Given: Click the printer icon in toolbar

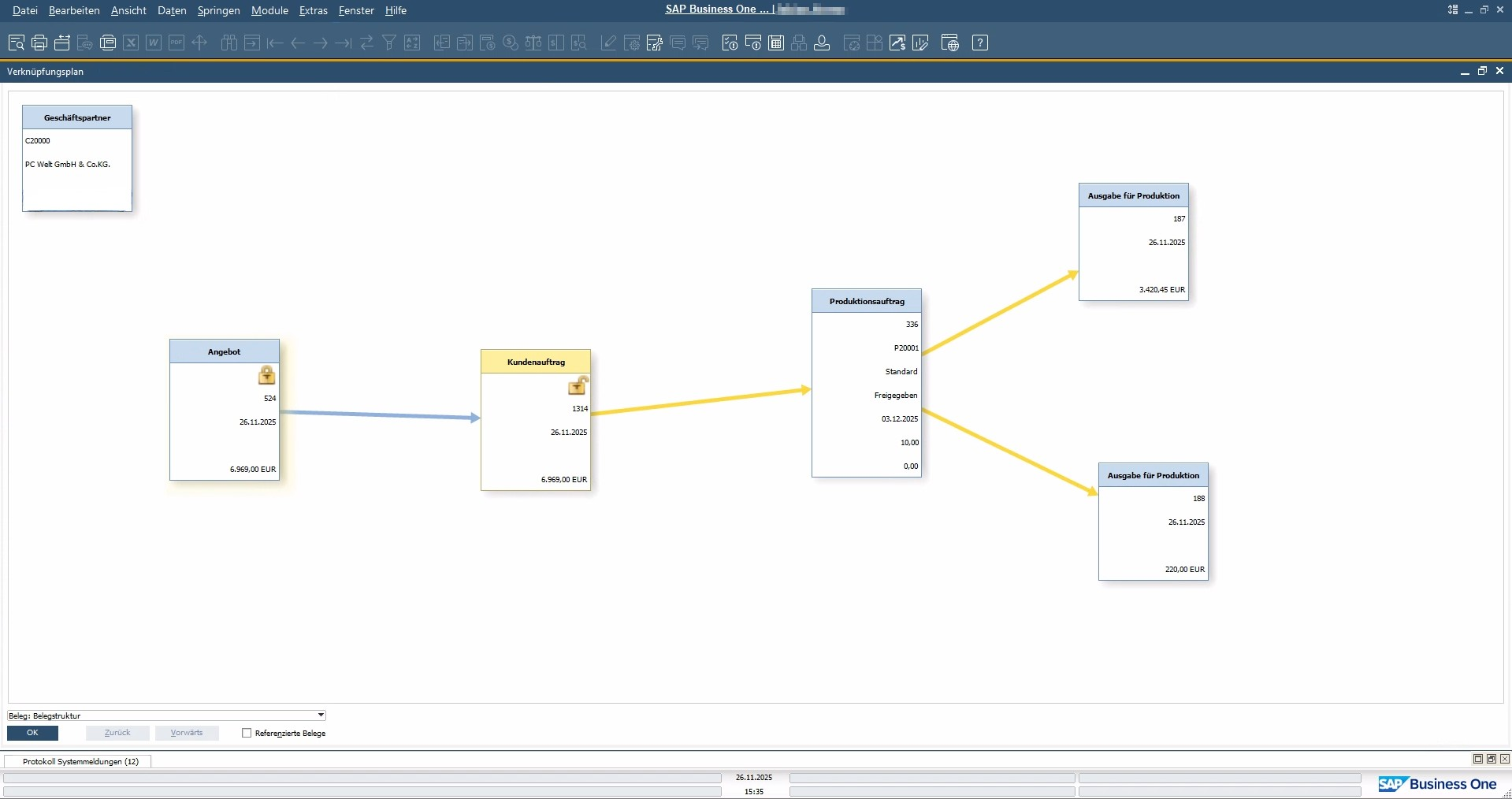Looking at the screenshot, I should pos(39,43).
